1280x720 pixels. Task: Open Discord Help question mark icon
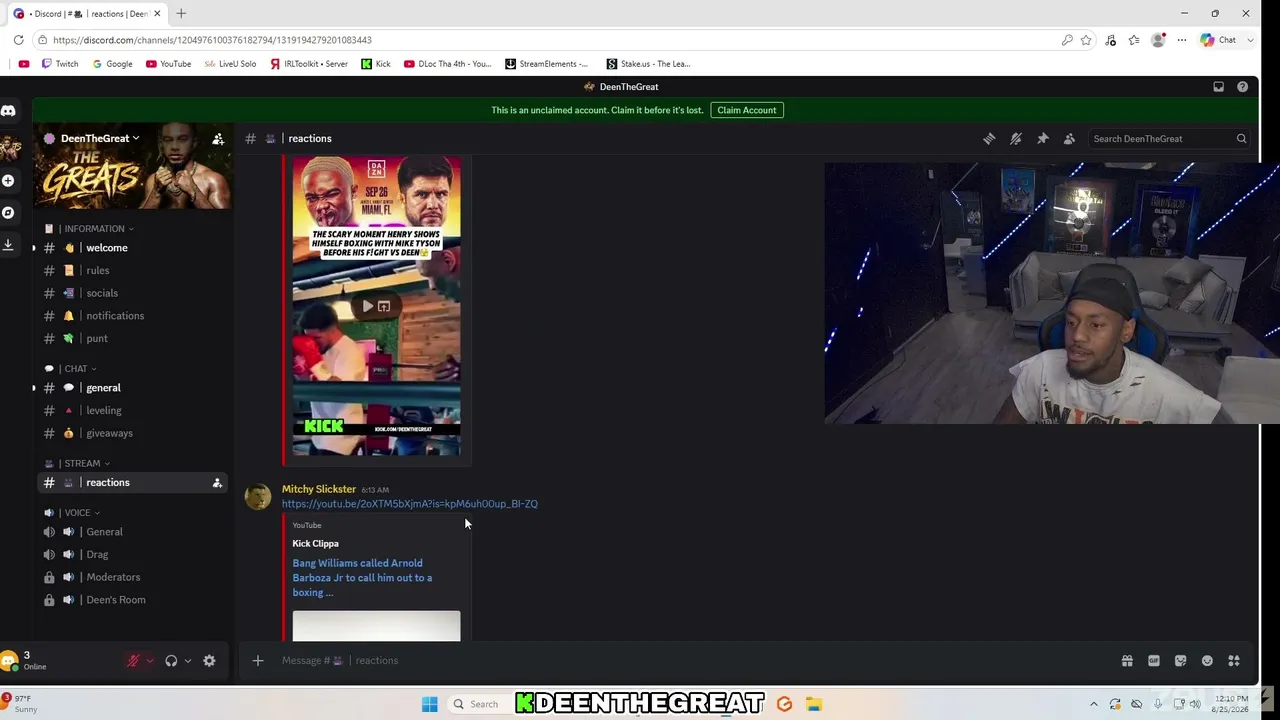[x=1242, y=87]
